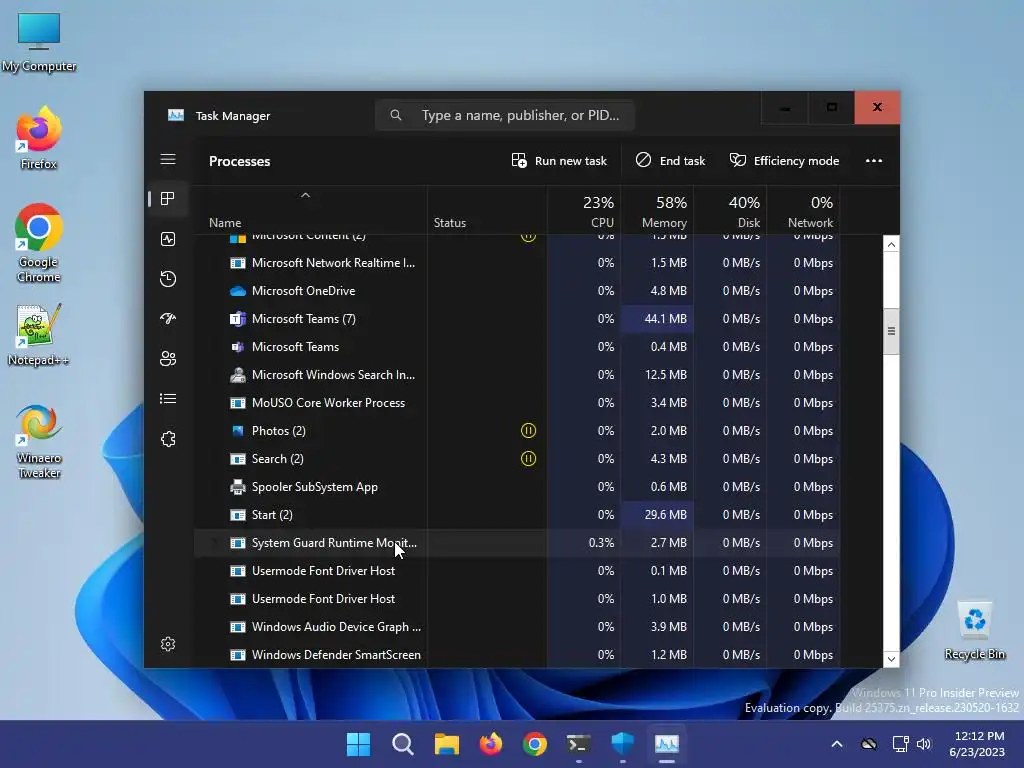Open the App history icon in sidebar
The height and width of the screenshot is (768, 1024).
pos(168,279)
